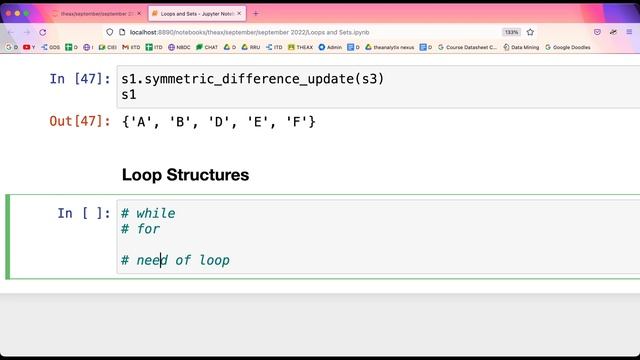Open theanalytix nexus Drive bookmark
Viewport: 640px width, 360px height.
pyautogui.click(x=389, y=47)
